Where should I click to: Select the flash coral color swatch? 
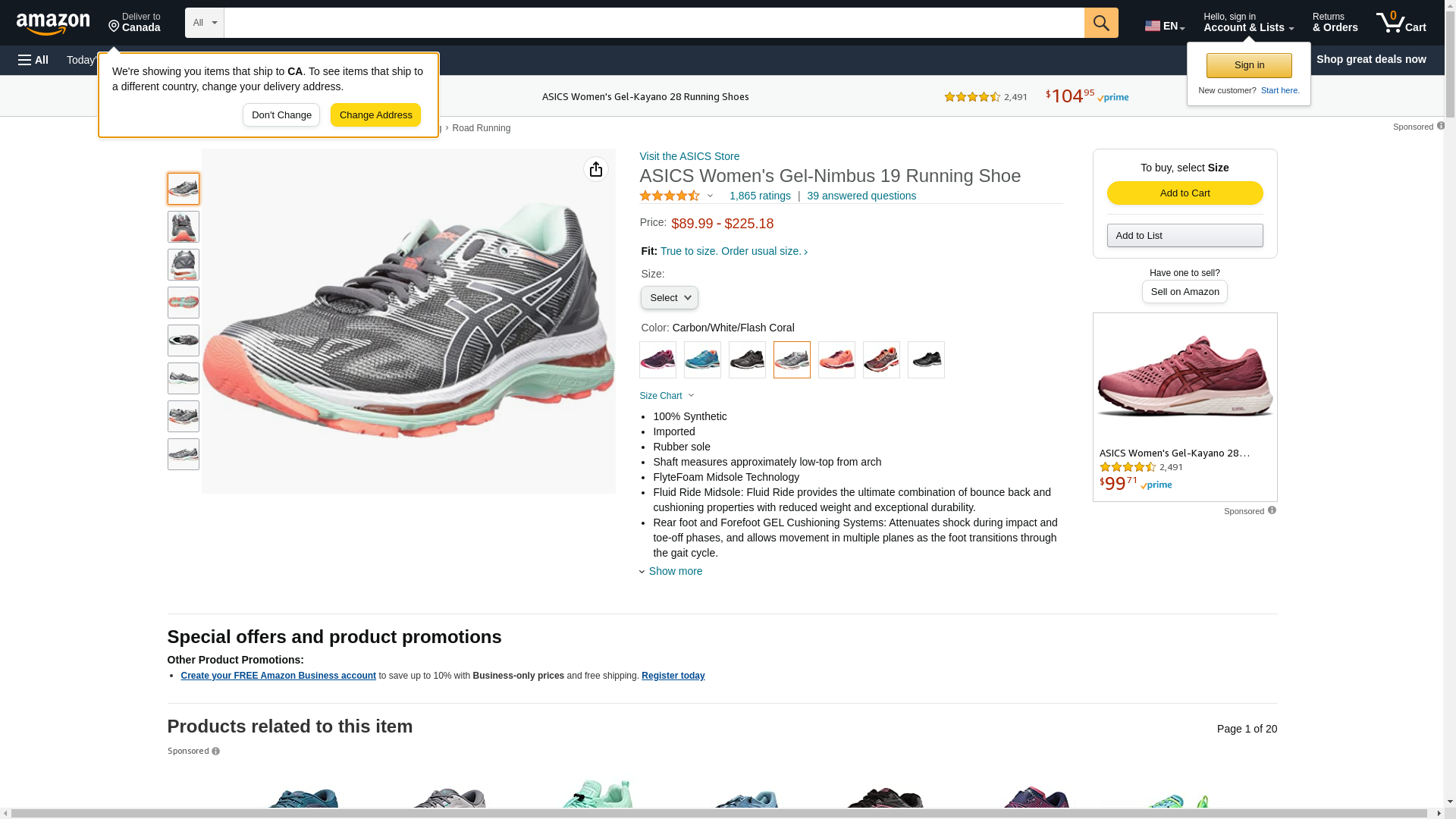pyautogui.click(x=836, y=360)
